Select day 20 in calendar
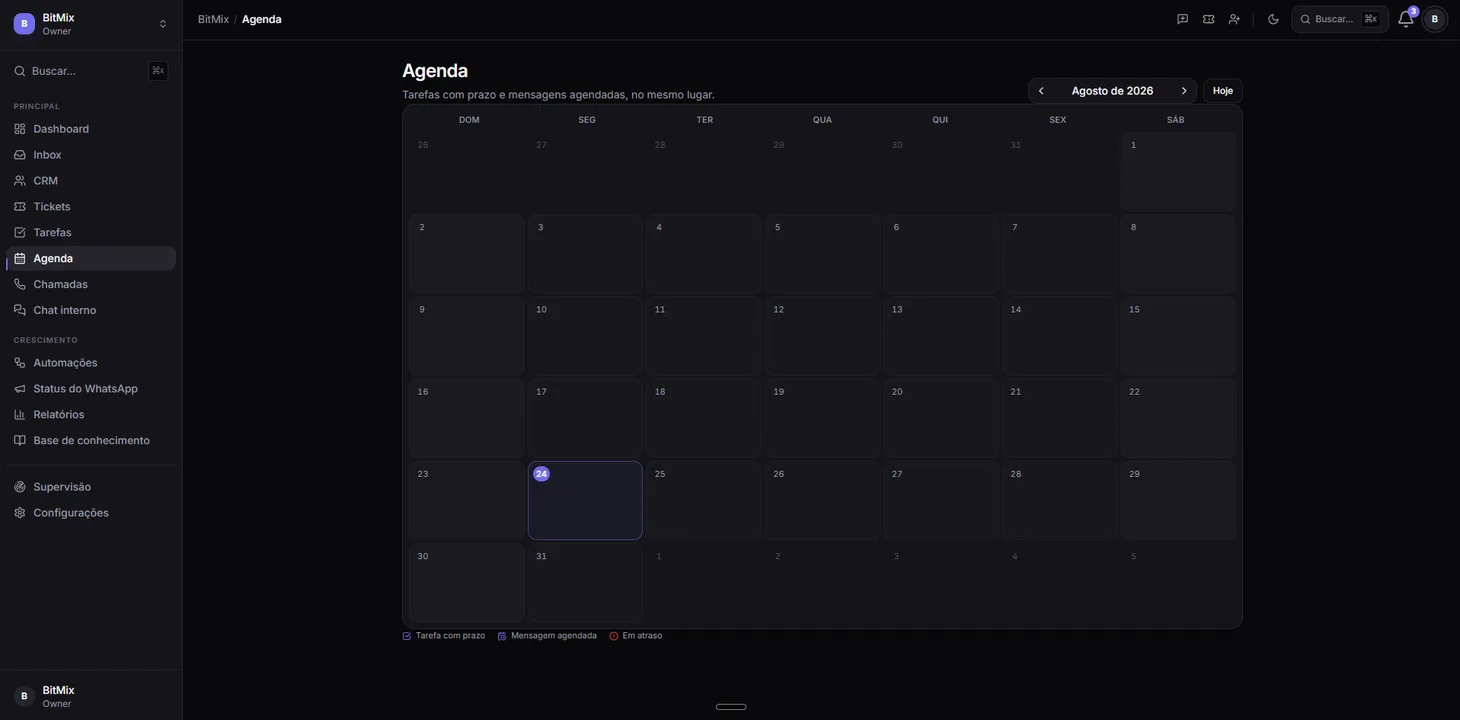Image resolution: width=1460 pixels, height=720 pixels. point(941,418)
